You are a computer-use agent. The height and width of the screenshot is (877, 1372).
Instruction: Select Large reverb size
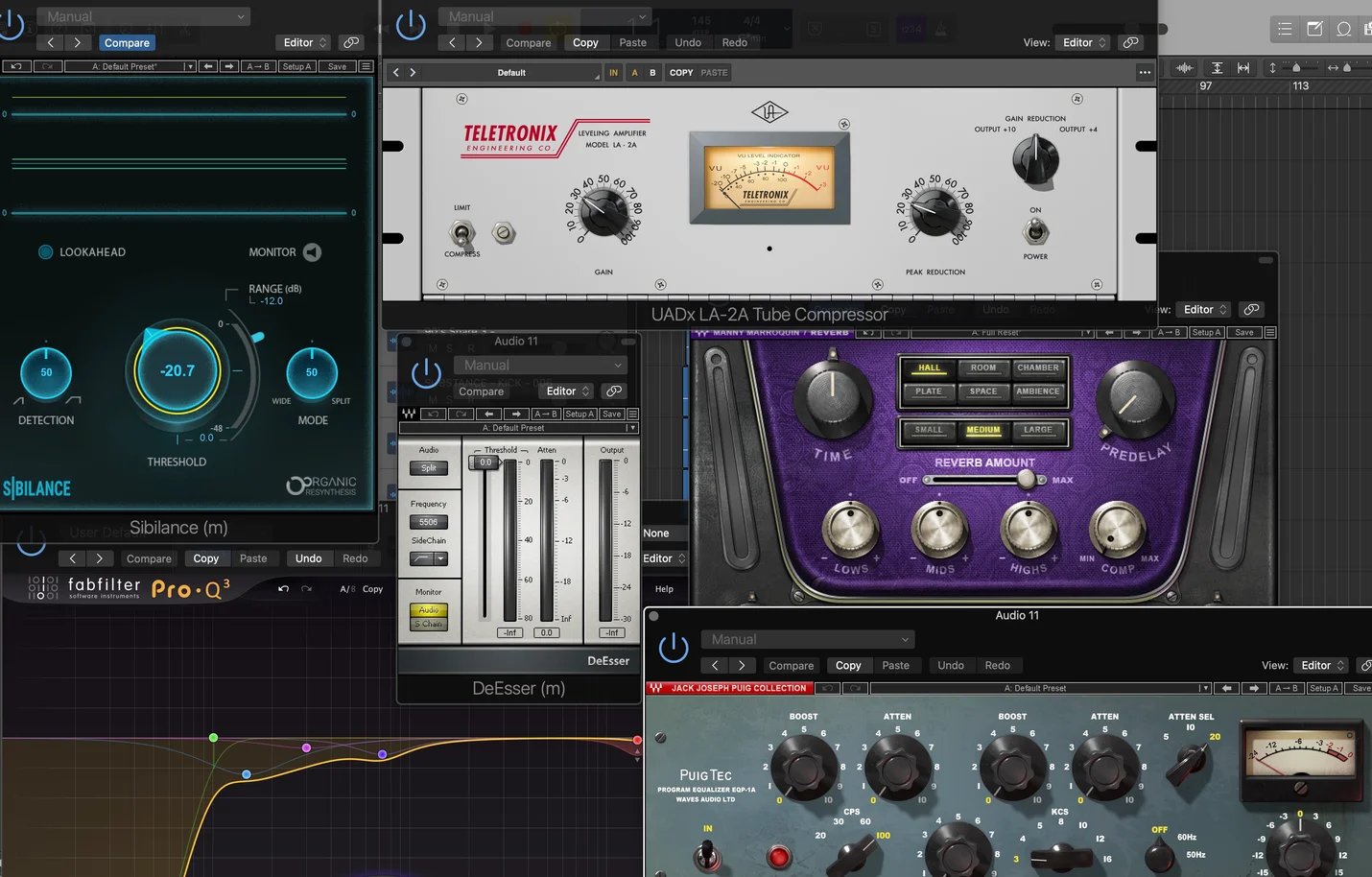click(x=1038, y=430)
